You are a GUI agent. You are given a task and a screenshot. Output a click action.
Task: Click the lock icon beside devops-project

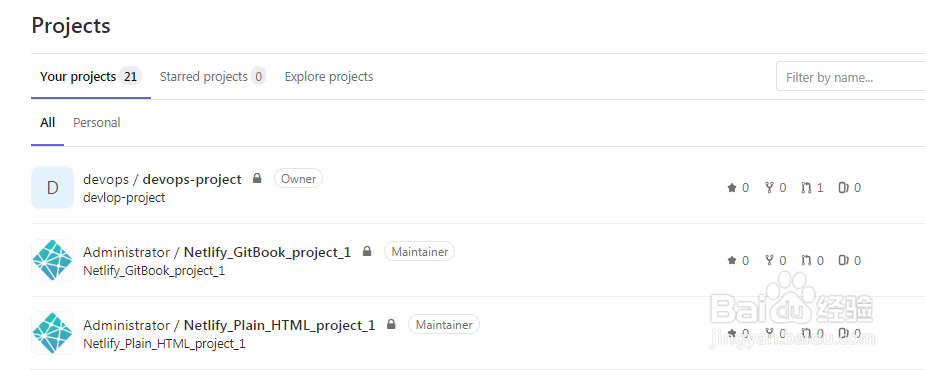(257, 178)
